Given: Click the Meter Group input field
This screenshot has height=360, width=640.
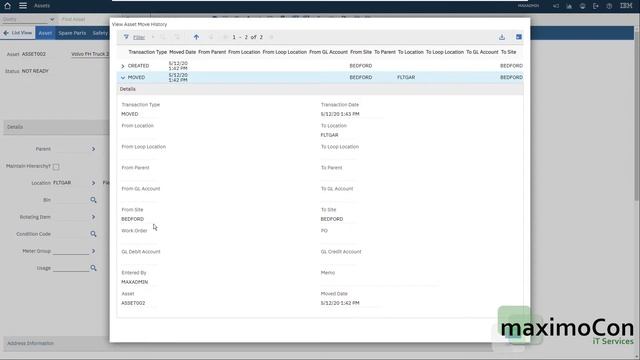Looking at the screenshot, I should (71, 251).
